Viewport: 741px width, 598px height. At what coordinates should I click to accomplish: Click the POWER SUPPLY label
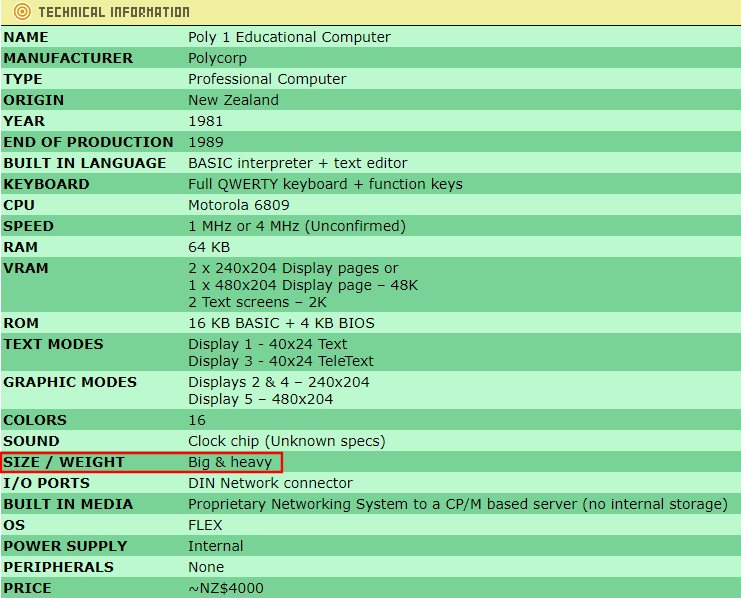click(65, 546)
